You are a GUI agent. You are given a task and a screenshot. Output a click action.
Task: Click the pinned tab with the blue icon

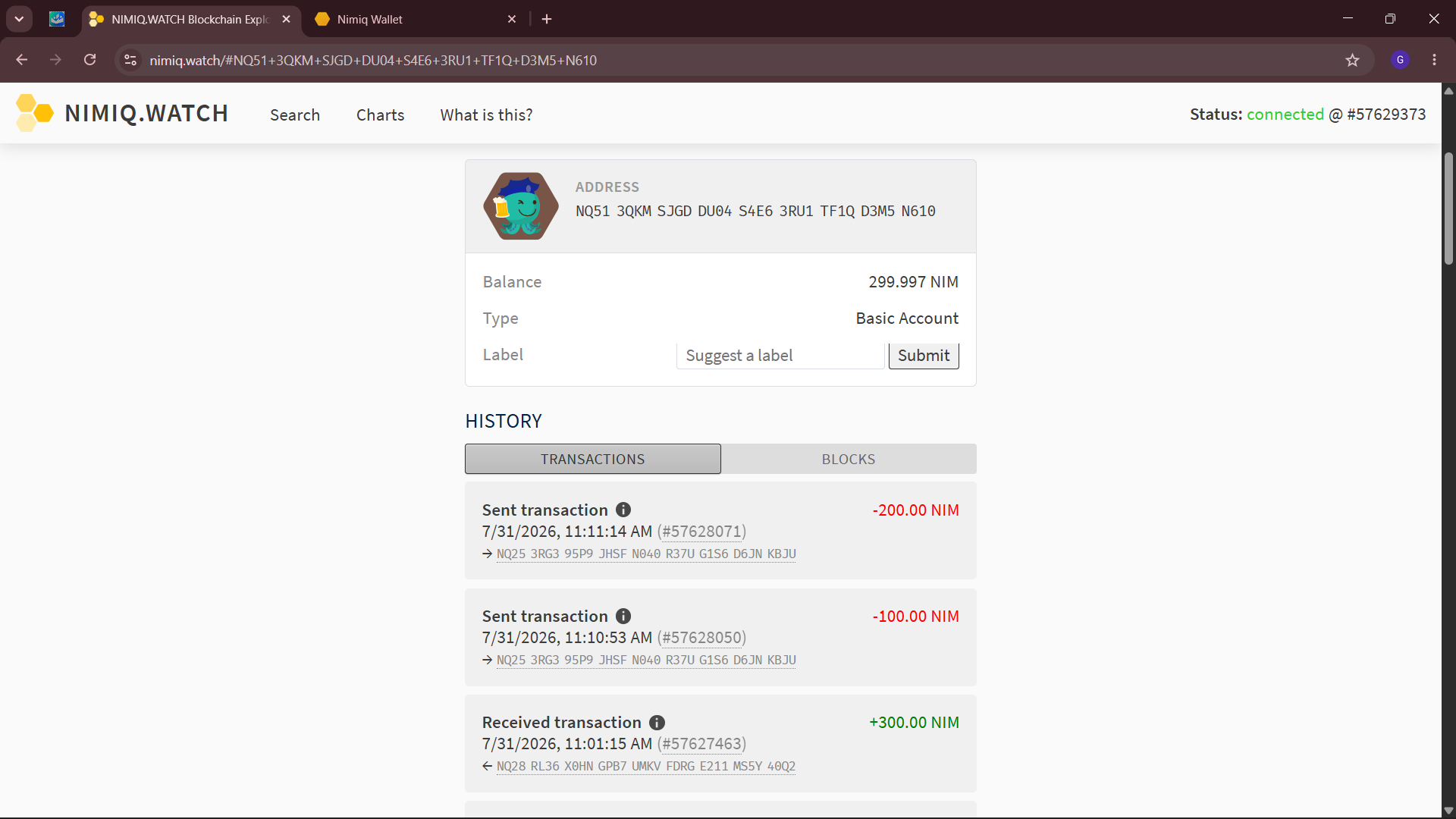coord(57,19)
